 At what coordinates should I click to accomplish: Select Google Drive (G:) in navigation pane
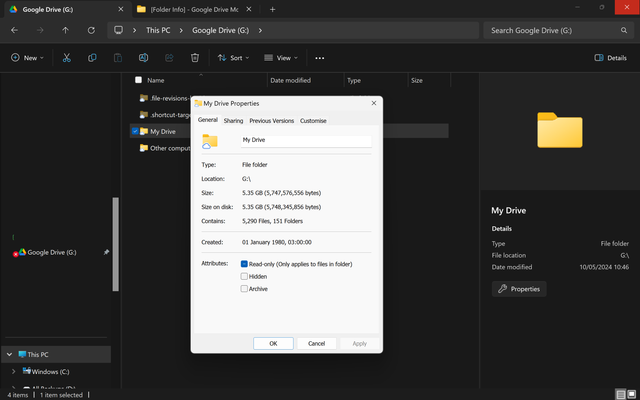pos(51,252)
